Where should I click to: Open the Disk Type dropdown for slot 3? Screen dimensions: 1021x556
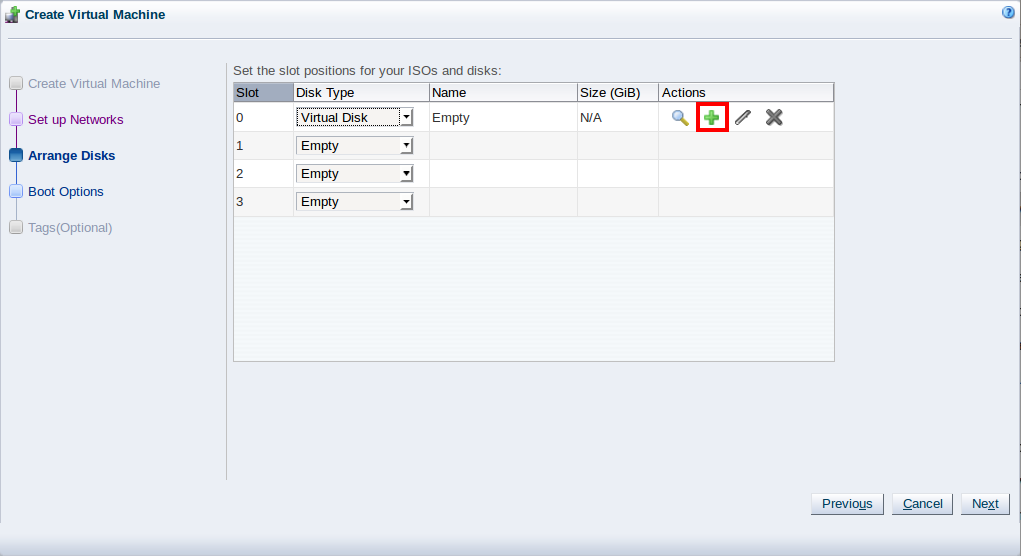(x=354, y=202)
